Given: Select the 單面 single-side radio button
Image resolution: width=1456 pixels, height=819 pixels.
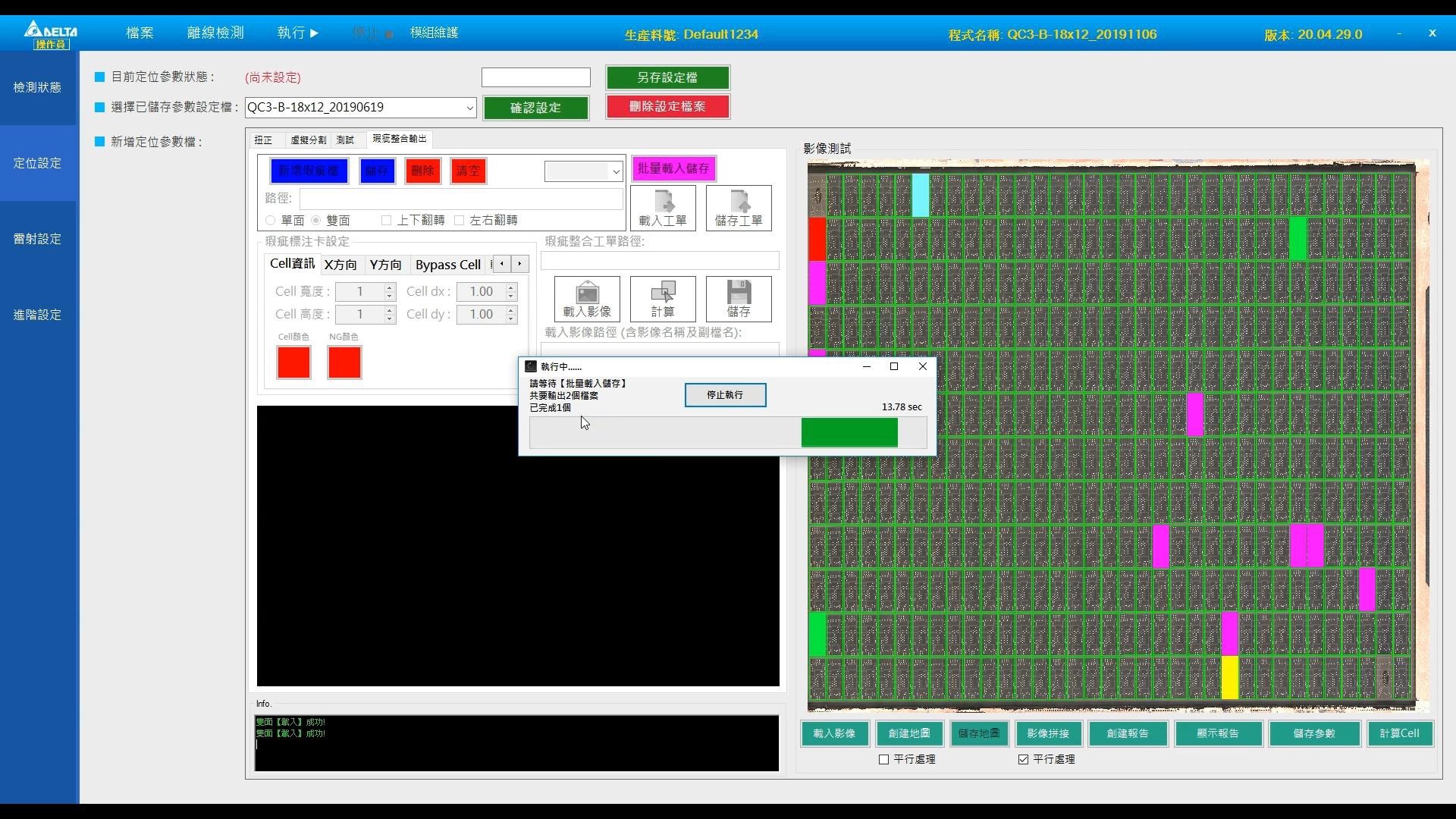Looking at the screenshot, I should pos(271,221).
